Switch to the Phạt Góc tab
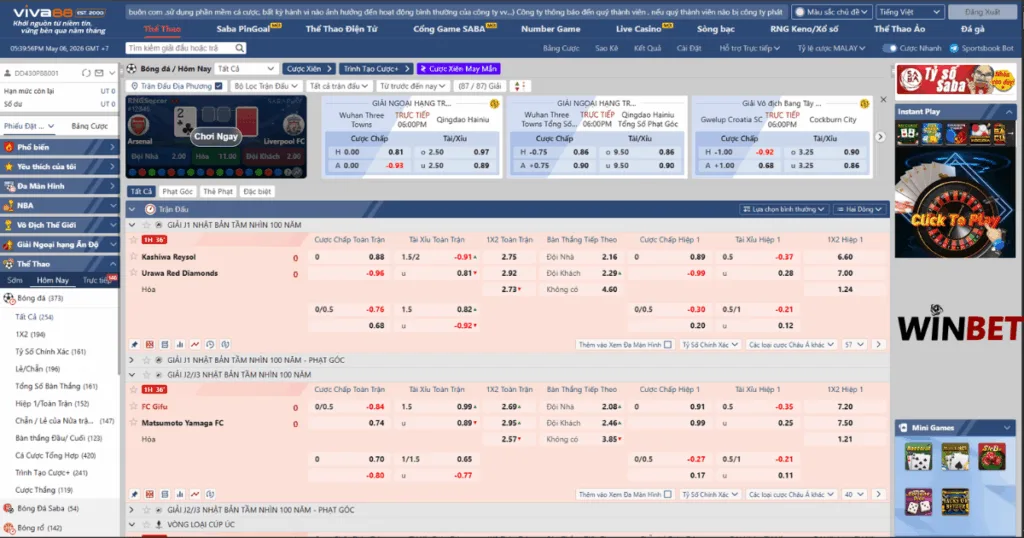 (x=177, y=191)
